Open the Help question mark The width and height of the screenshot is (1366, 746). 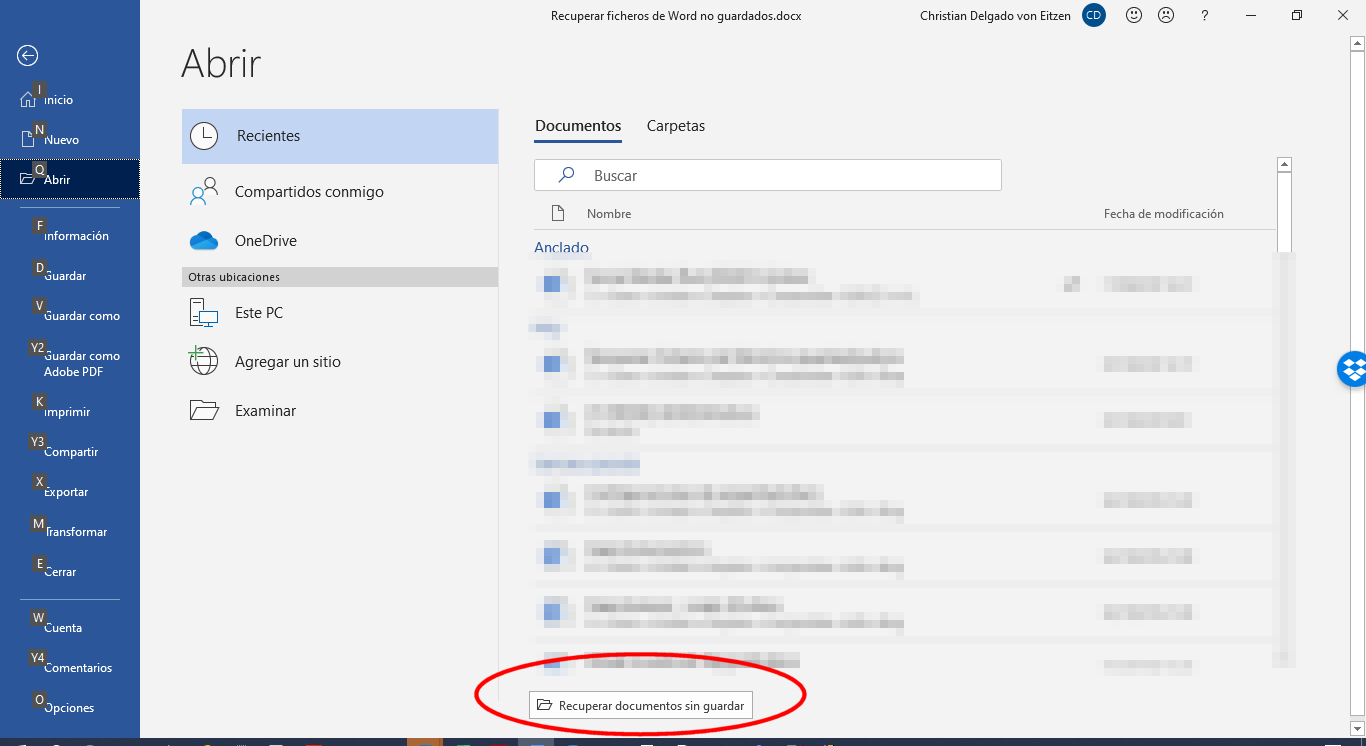click(x=1205, y=16)
